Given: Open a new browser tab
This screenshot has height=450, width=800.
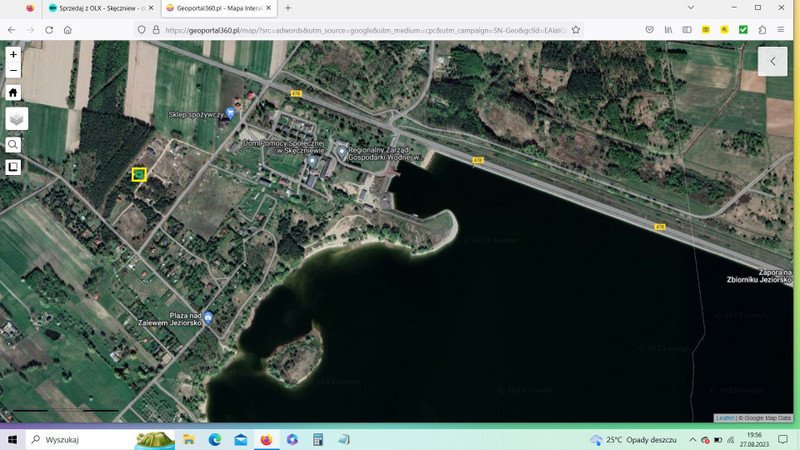Looking at the screenshot, I should click(x=288, y=8).
